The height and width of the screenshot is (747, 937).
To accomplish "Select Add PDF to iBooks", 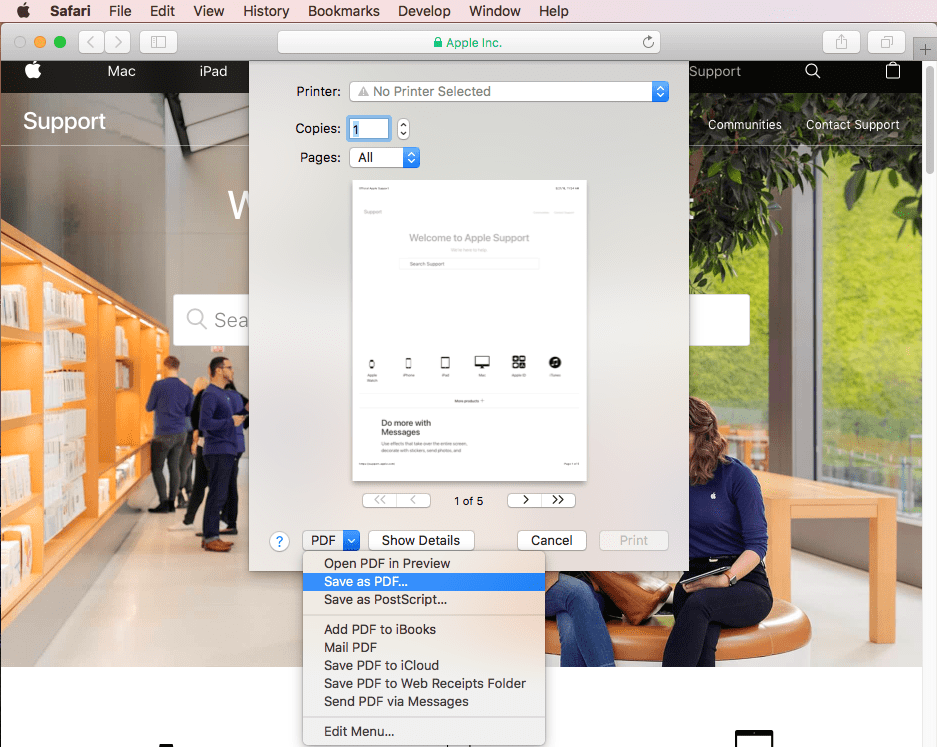I will [424, 629].
